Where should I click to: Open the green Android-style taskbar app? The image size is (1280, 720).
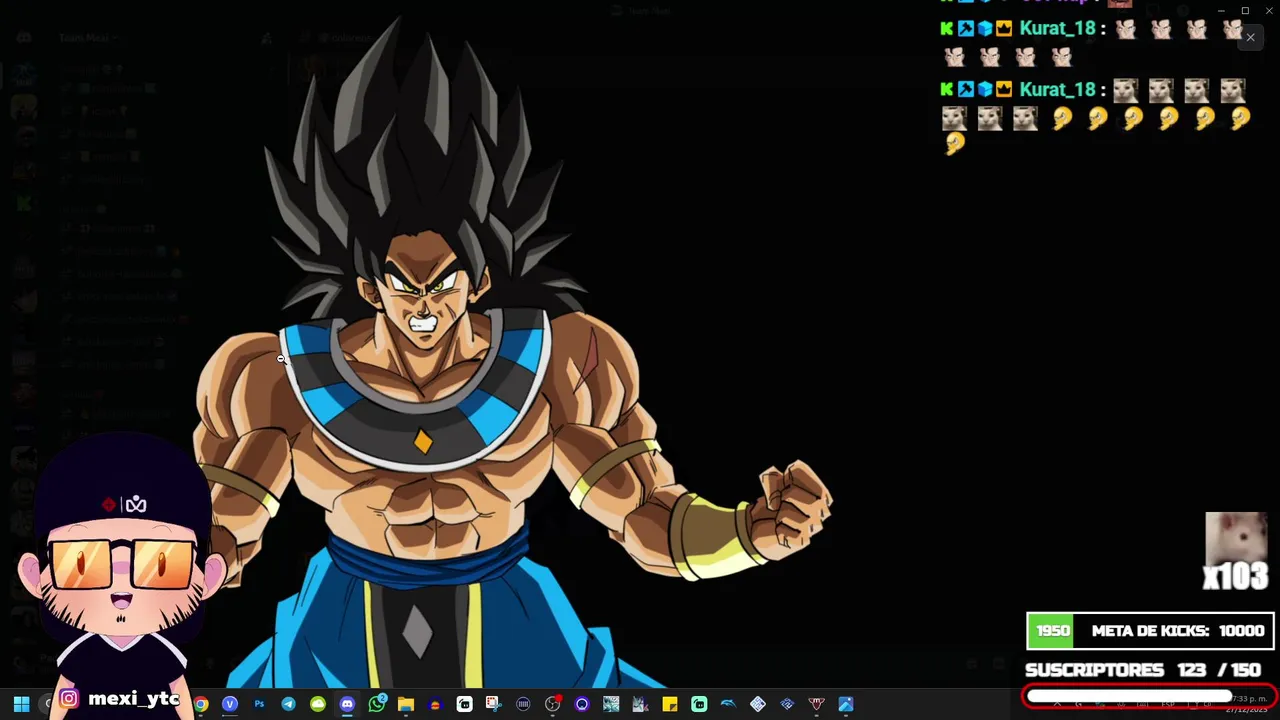click(318, 704)
